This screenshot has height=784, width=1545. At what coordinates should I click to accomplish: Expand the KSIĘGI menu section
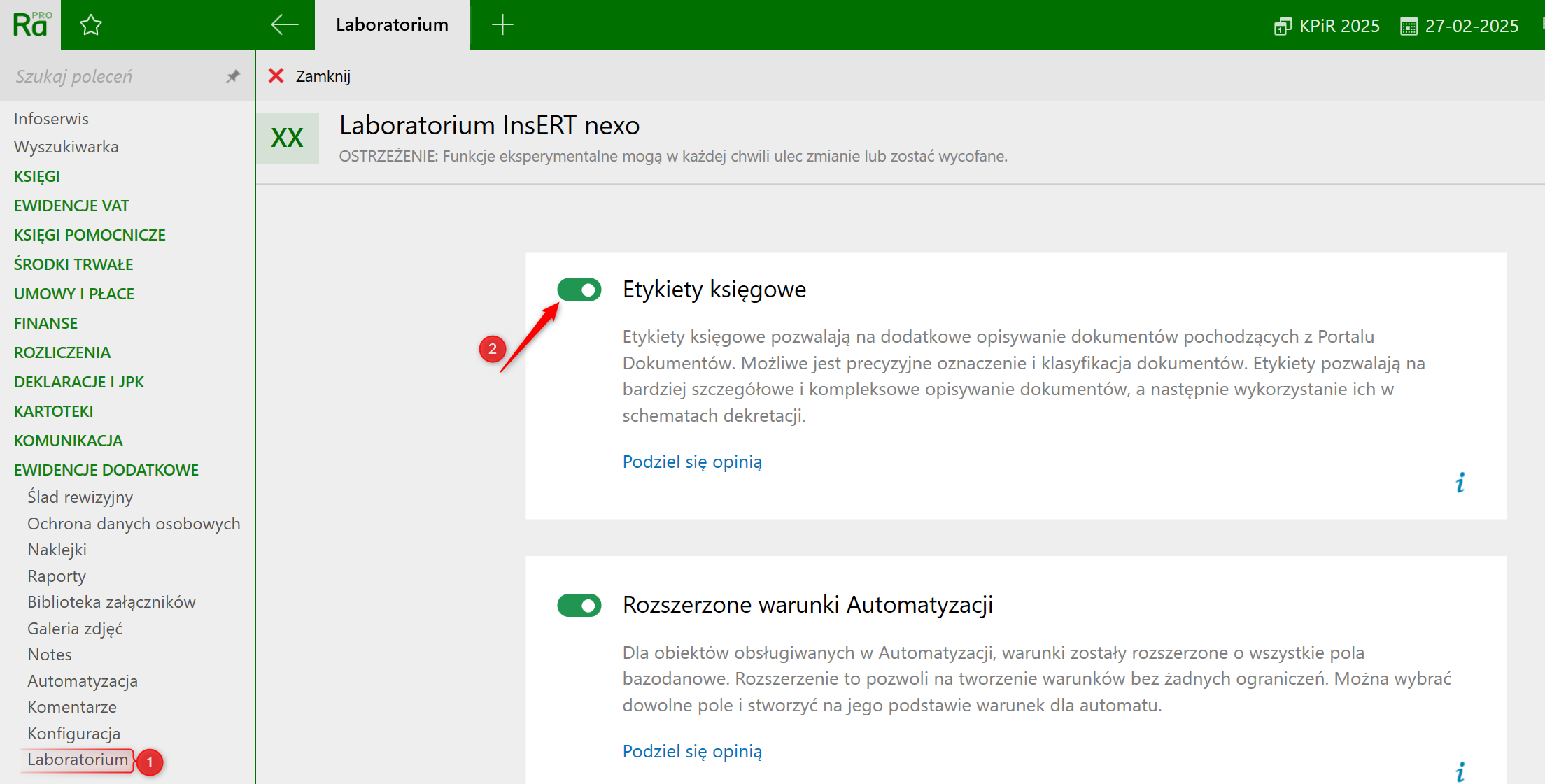pyautogui.click(x=37, y=176)
